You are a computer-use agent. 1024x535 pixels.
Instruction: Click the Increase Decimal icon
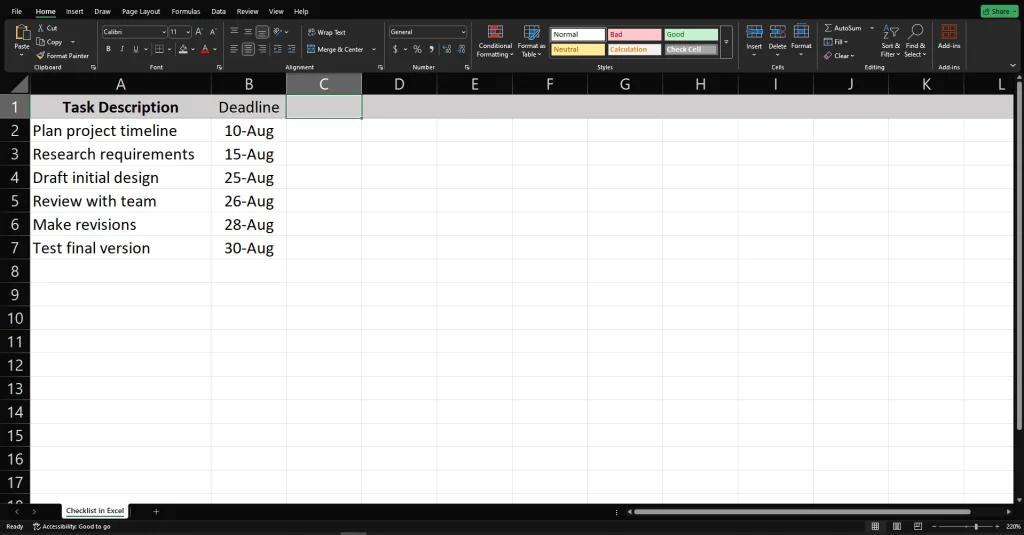(x=447, y=49)
